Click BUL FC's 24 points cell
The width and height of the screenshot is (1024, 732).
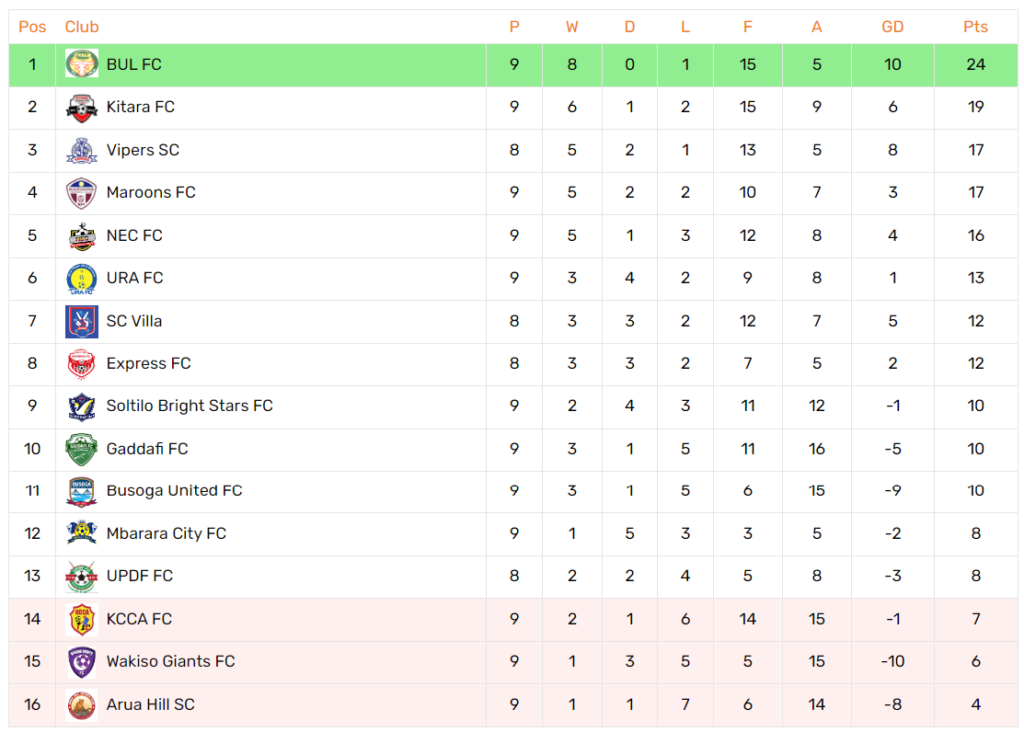(x=976, y=65)
